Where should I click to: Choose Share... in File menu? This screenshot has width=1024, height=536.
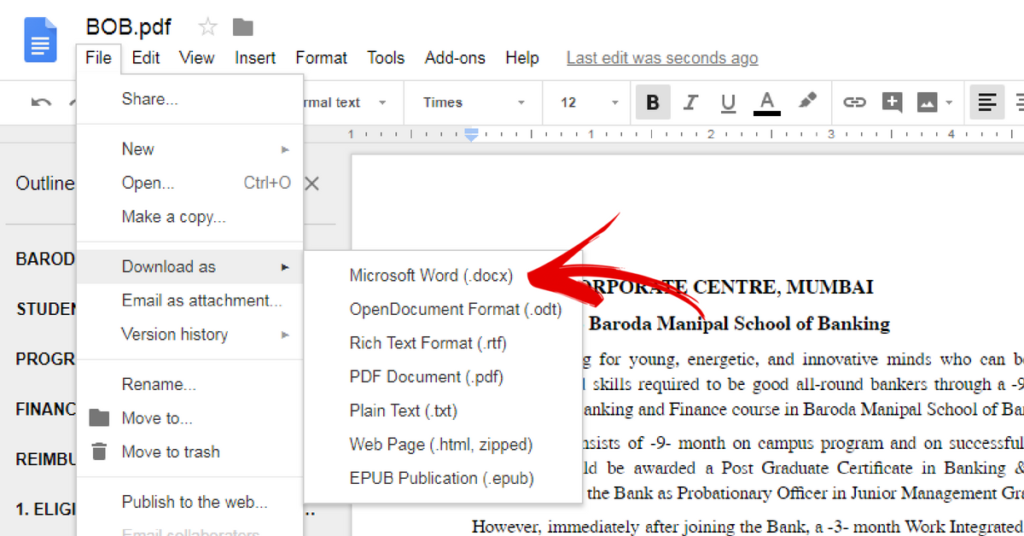click(x=189, y=99)
